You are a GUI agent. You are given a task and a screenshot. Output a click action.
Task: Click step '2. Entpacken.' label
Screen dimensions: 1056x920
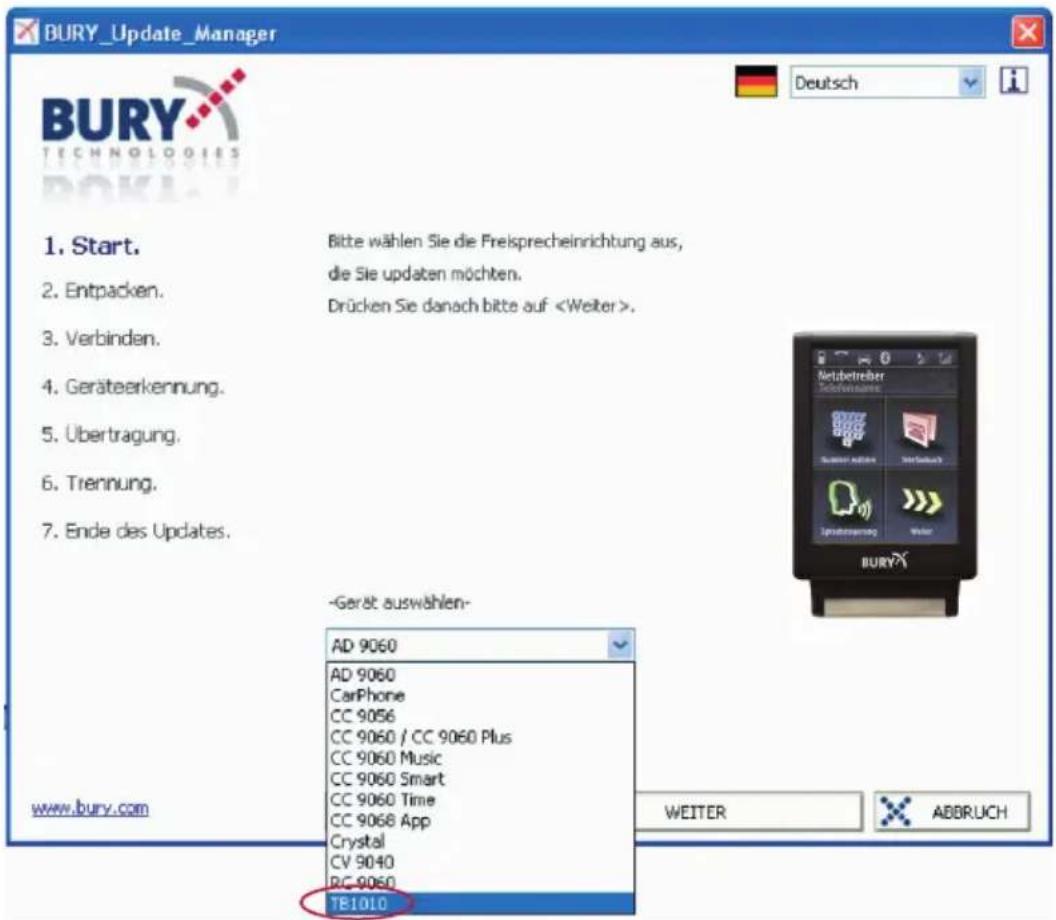click(102, 291)
